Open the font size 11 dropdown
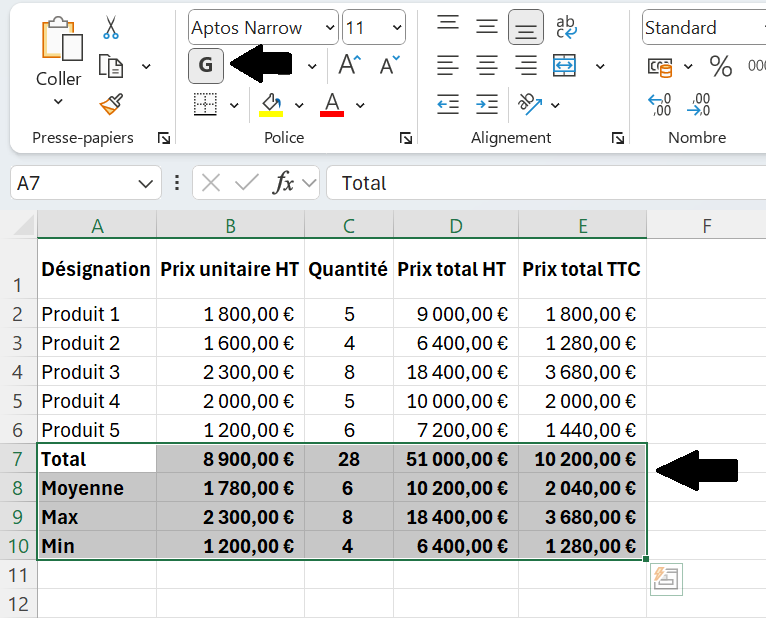 (x=397, y=27)
